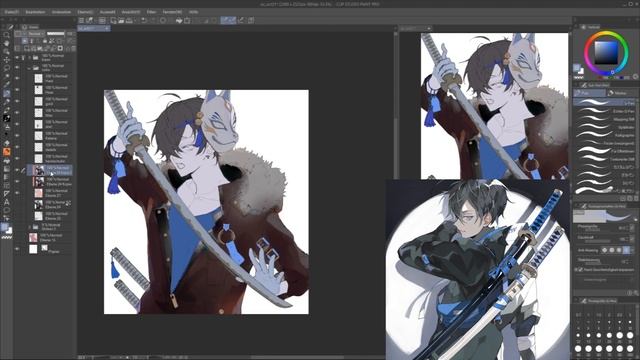Select the highlighted Pen tool

click(7, 93)
